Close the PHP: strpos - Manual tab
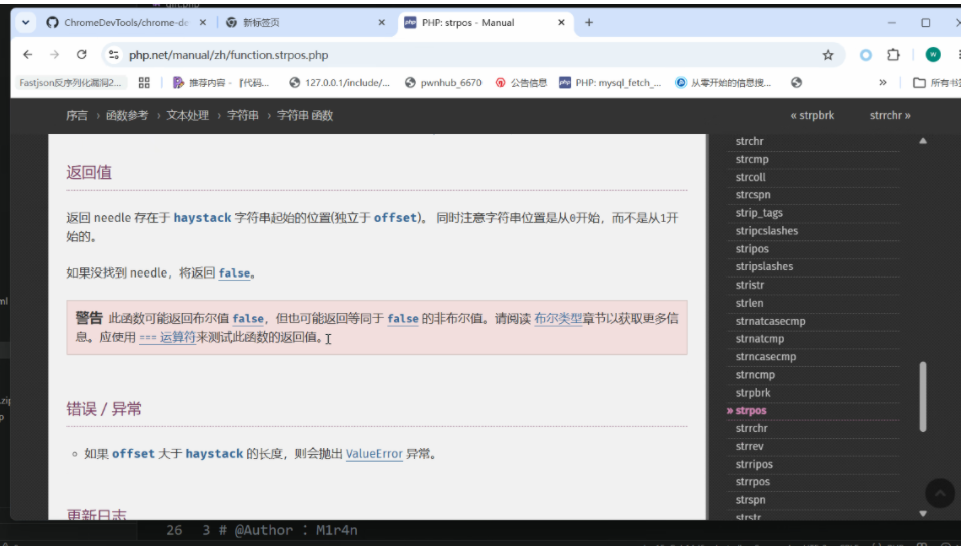 561,23
